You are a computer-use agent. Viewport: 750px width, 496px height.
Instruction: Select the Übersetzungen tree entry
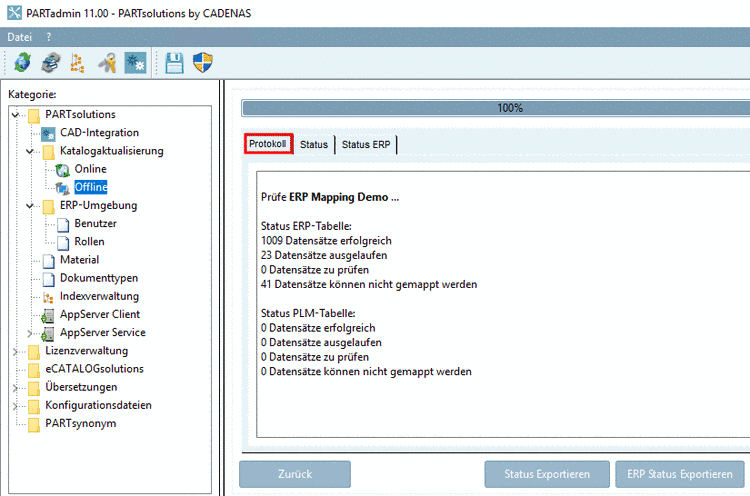pos(81,387)
